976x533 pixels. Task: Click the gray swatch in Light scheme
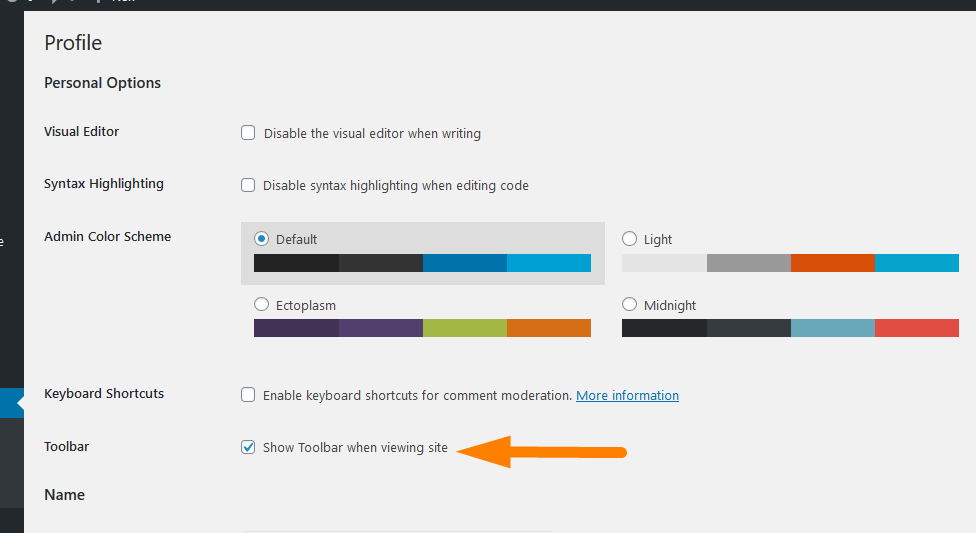[x=749, y=263]
